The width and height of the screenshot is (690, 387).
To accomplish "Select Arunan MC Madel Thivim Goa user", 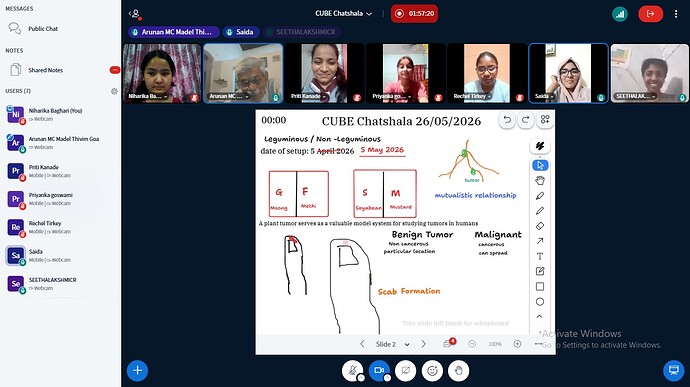I will coord(61,143).
